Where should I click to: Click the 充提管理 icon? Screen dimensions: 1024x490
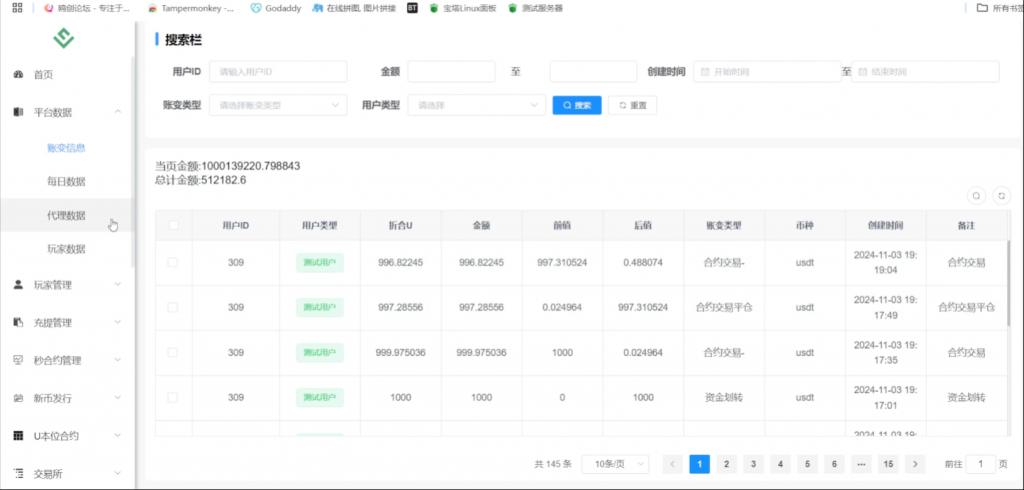pos(18,323)
